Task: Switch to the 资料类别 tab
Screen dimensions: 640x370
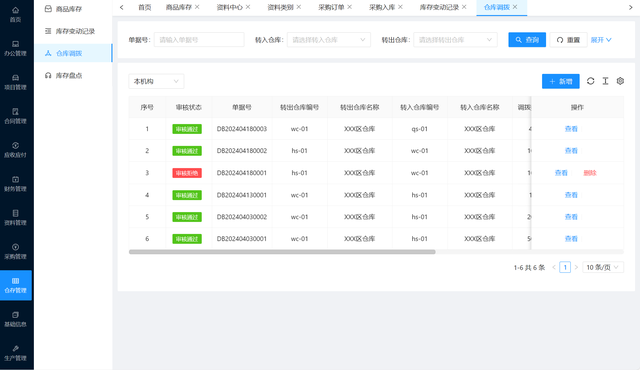Action: [x=280, y=7]
